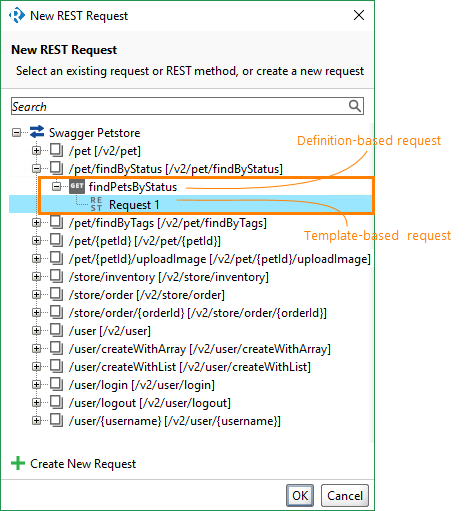Select /store/inventory [/v2/store/inventory] text
The image size is (474, 511).
point(169,277)
